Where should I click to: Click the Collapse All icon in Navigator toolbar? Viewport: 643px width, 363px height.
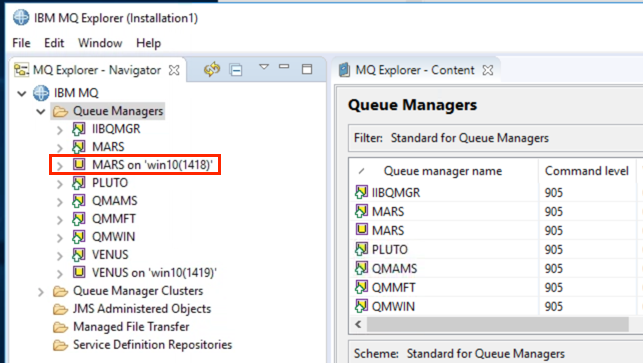coord(236,70)
